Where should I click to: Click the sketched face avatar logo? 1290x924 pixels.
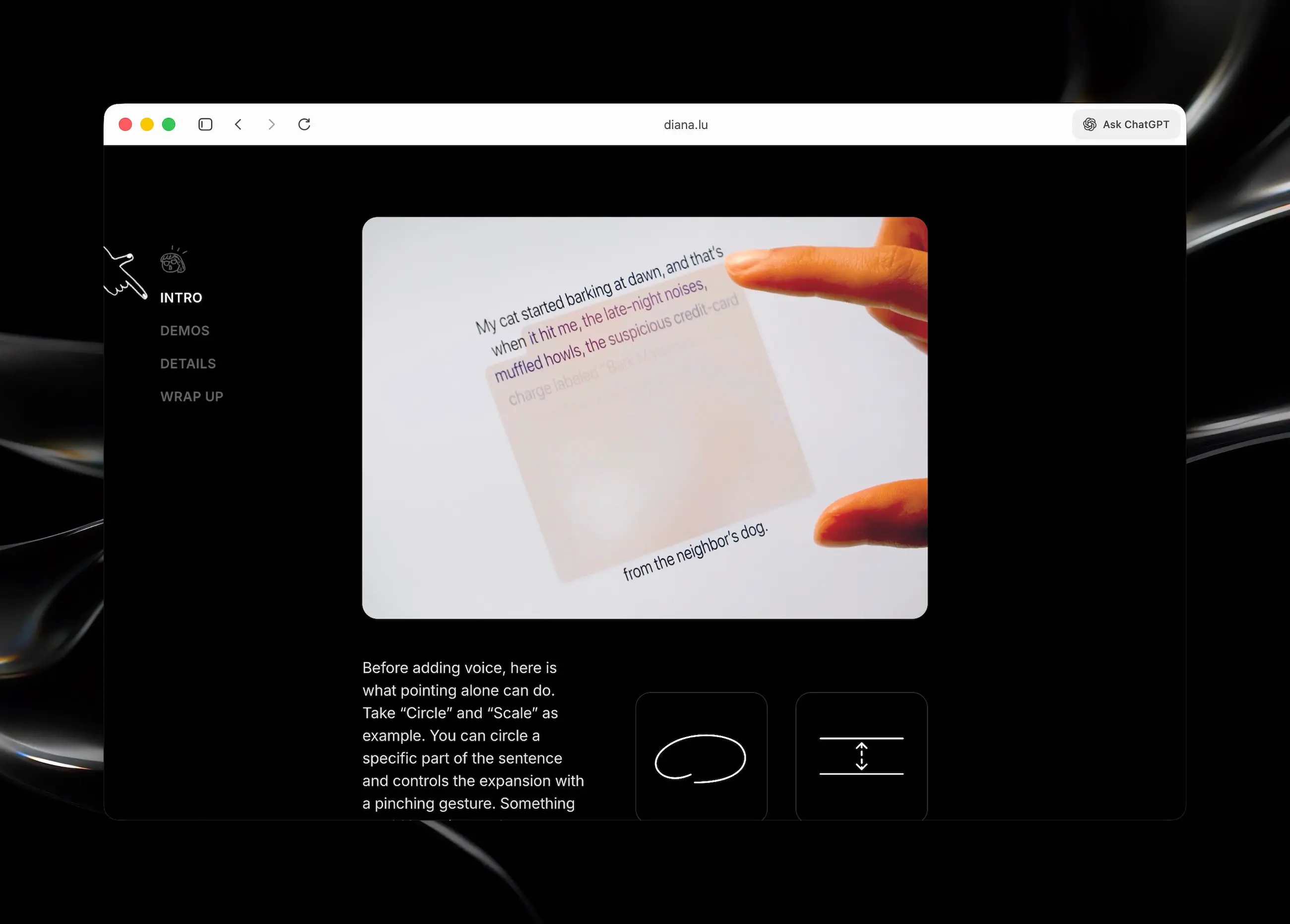(173, 260)
